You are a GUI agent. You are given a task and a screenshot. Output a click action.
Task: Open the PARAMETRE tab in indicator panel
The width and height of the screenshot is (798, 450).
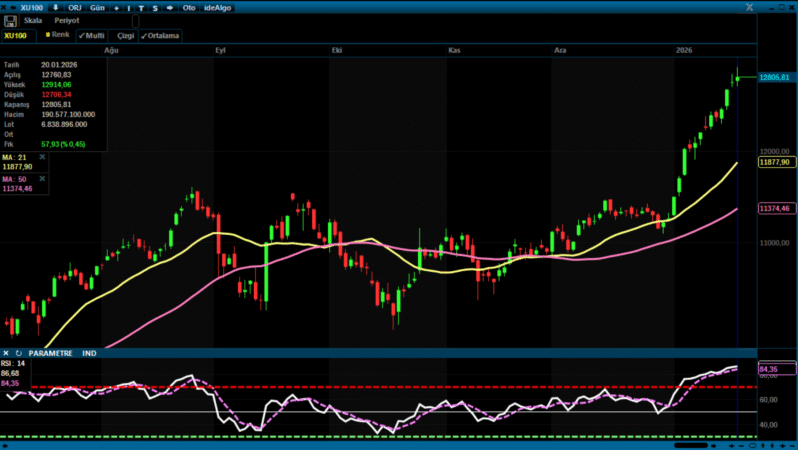point(51,353)
